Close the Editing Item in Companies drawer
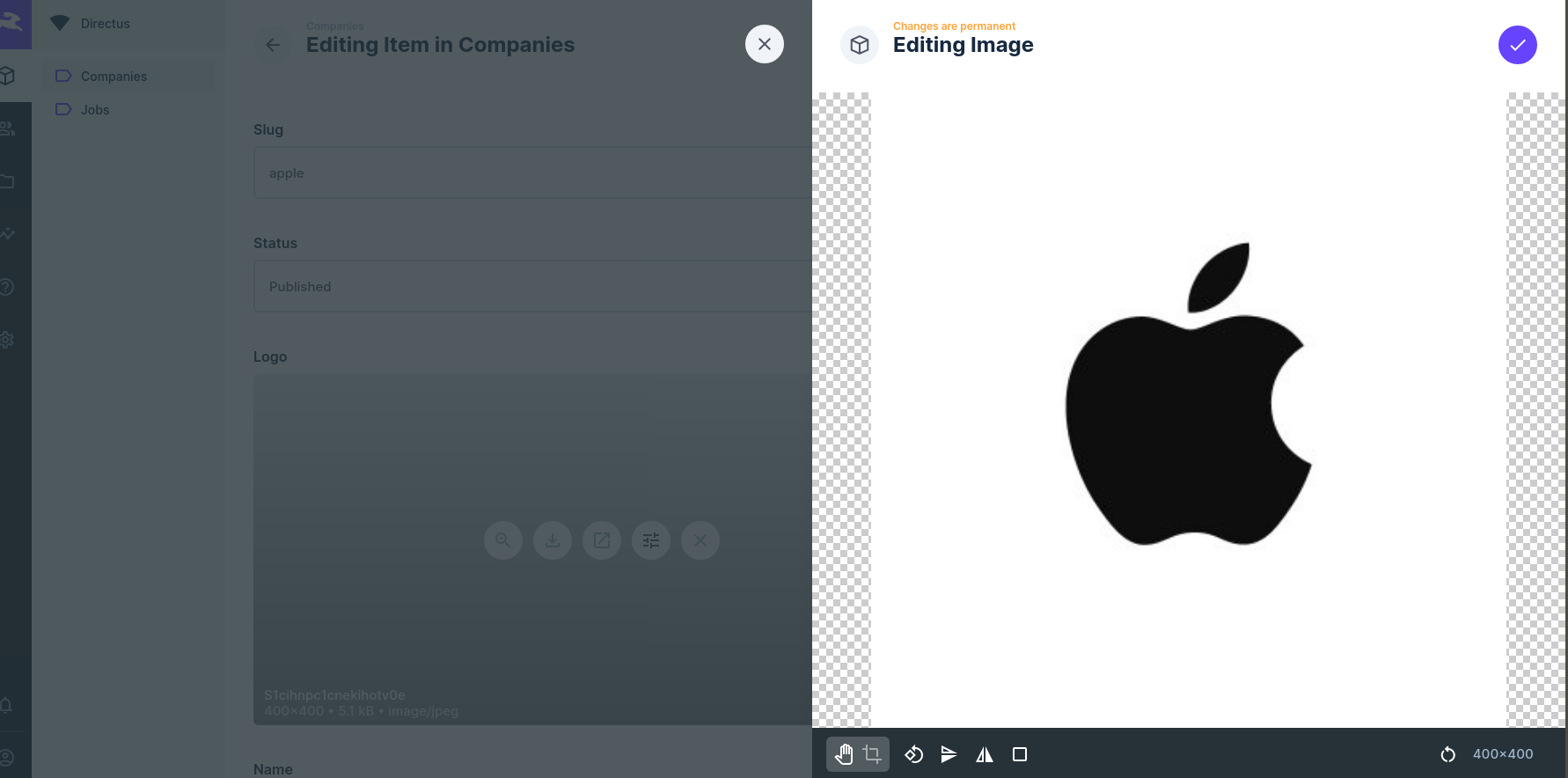 point(765,44)
